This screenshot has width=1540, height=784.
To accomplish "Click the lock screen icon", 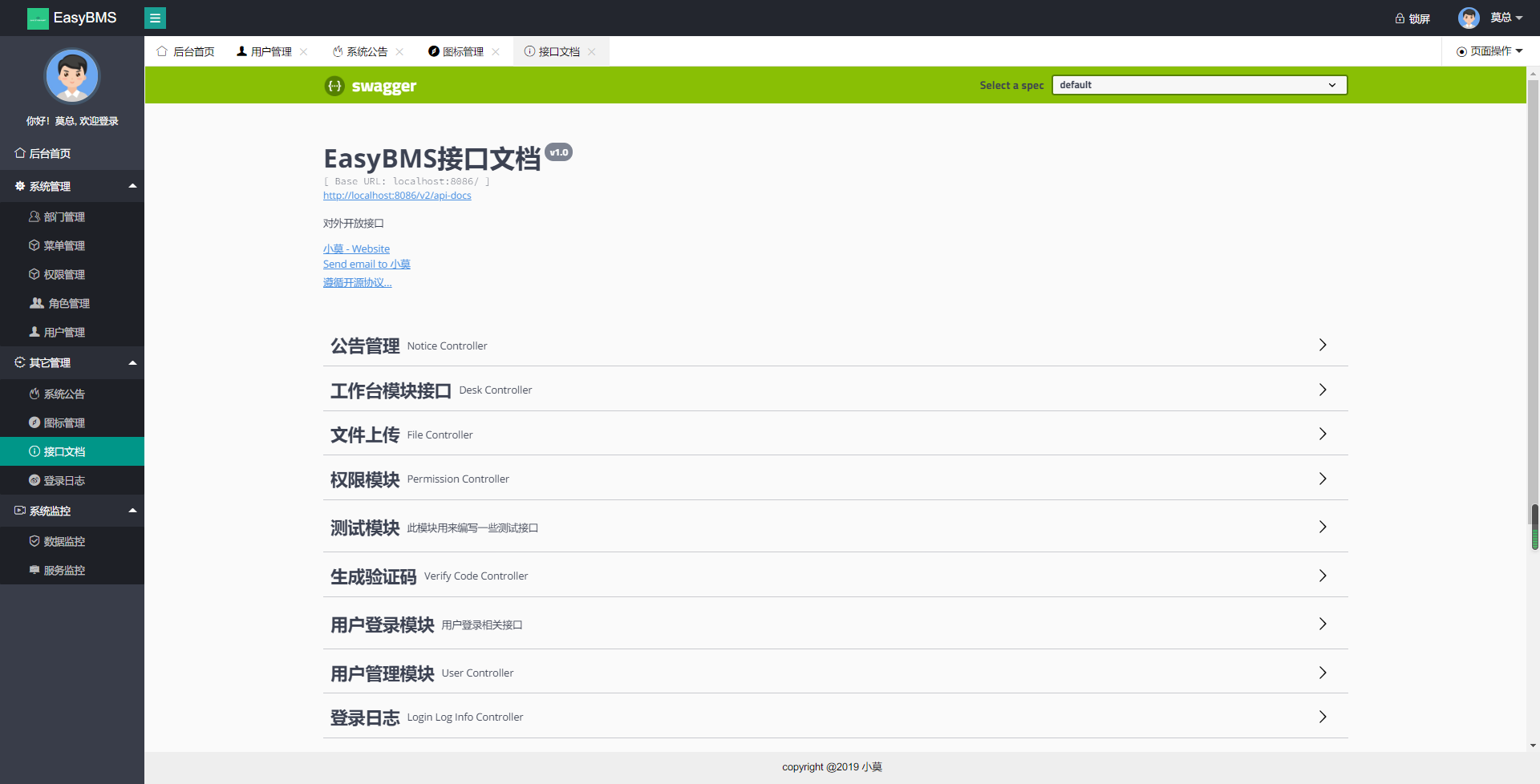I will click(1400, 18).
